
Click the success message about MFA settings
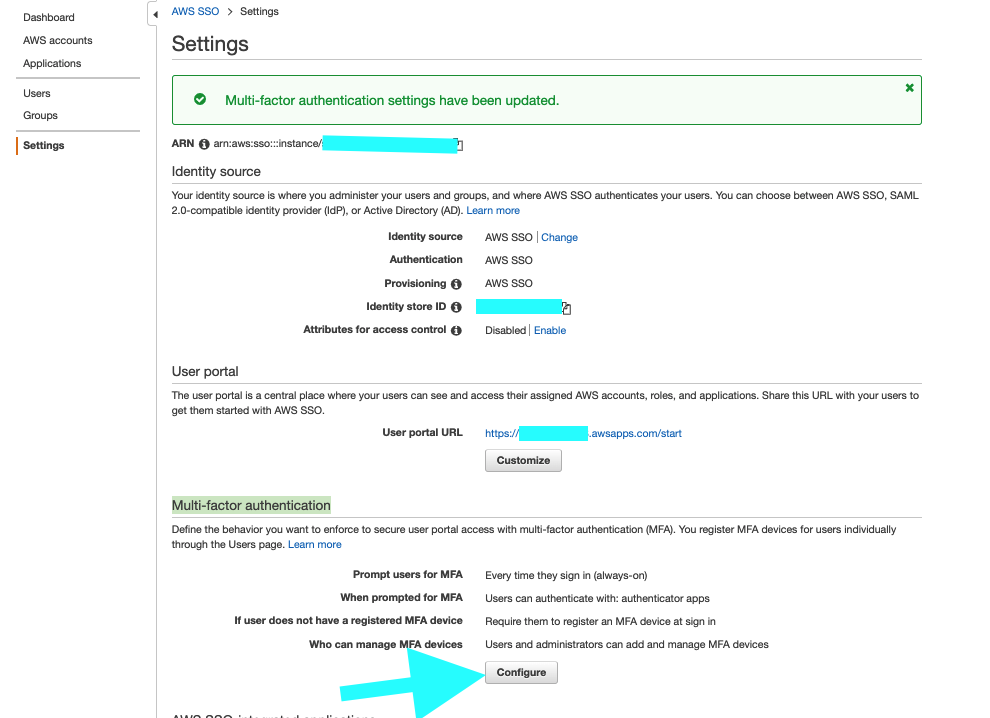(392, 100)
